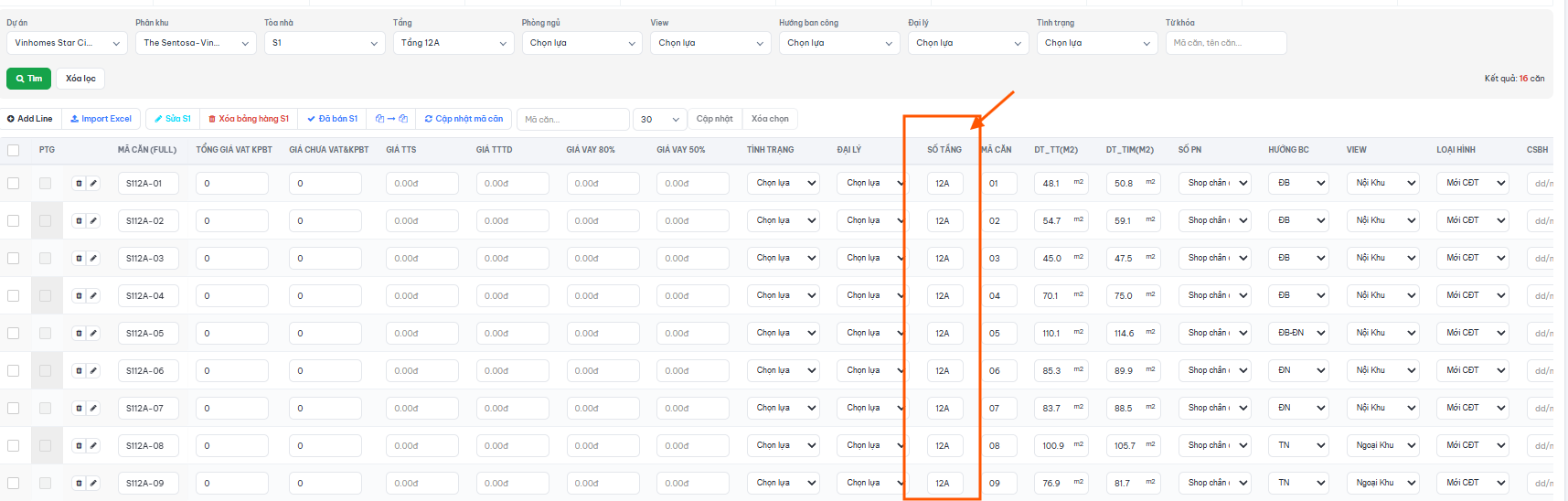Viewport: 1568px width, 501px height.
Task: Edit row S112A-06 with pencil icon
Action: point(93,371)
